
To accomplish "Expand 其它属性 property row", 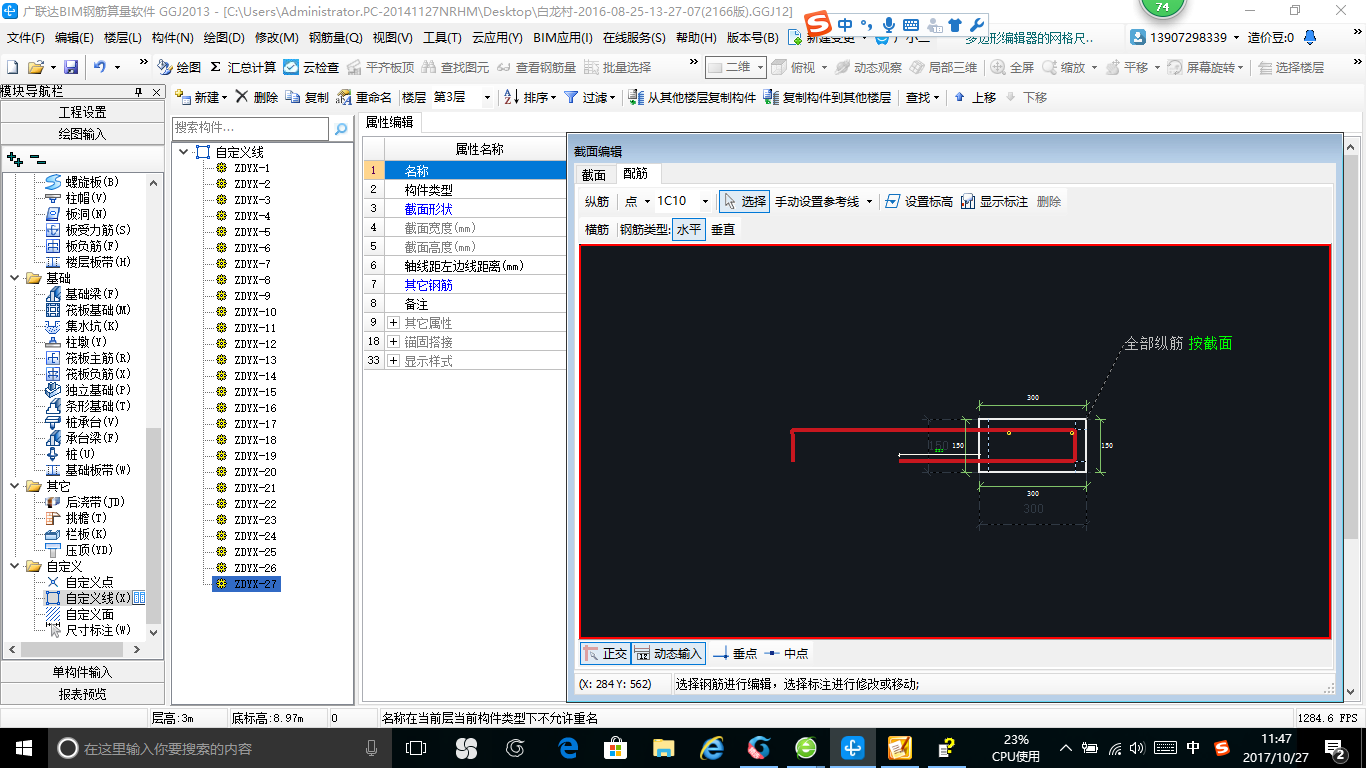I will [393, 323].
